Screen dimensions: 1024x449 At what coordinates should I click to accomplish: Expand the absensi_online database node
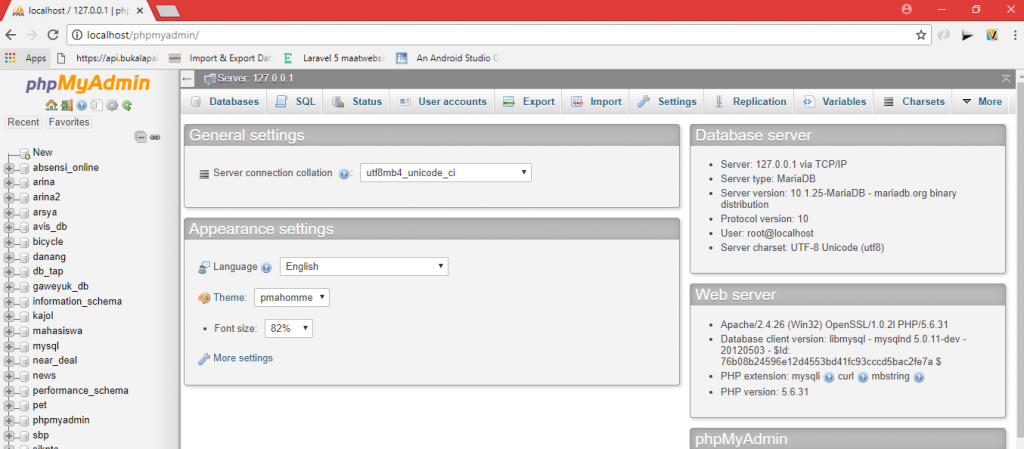pos(9,168)
